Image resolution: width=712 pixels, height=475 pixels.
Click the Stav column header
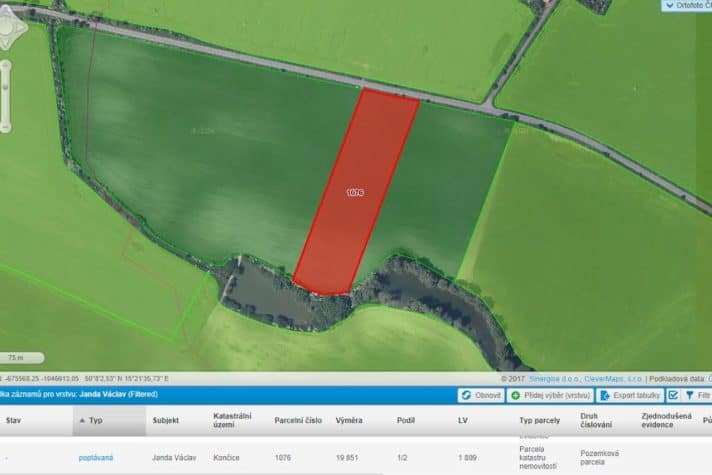click(x=13, y=421)
